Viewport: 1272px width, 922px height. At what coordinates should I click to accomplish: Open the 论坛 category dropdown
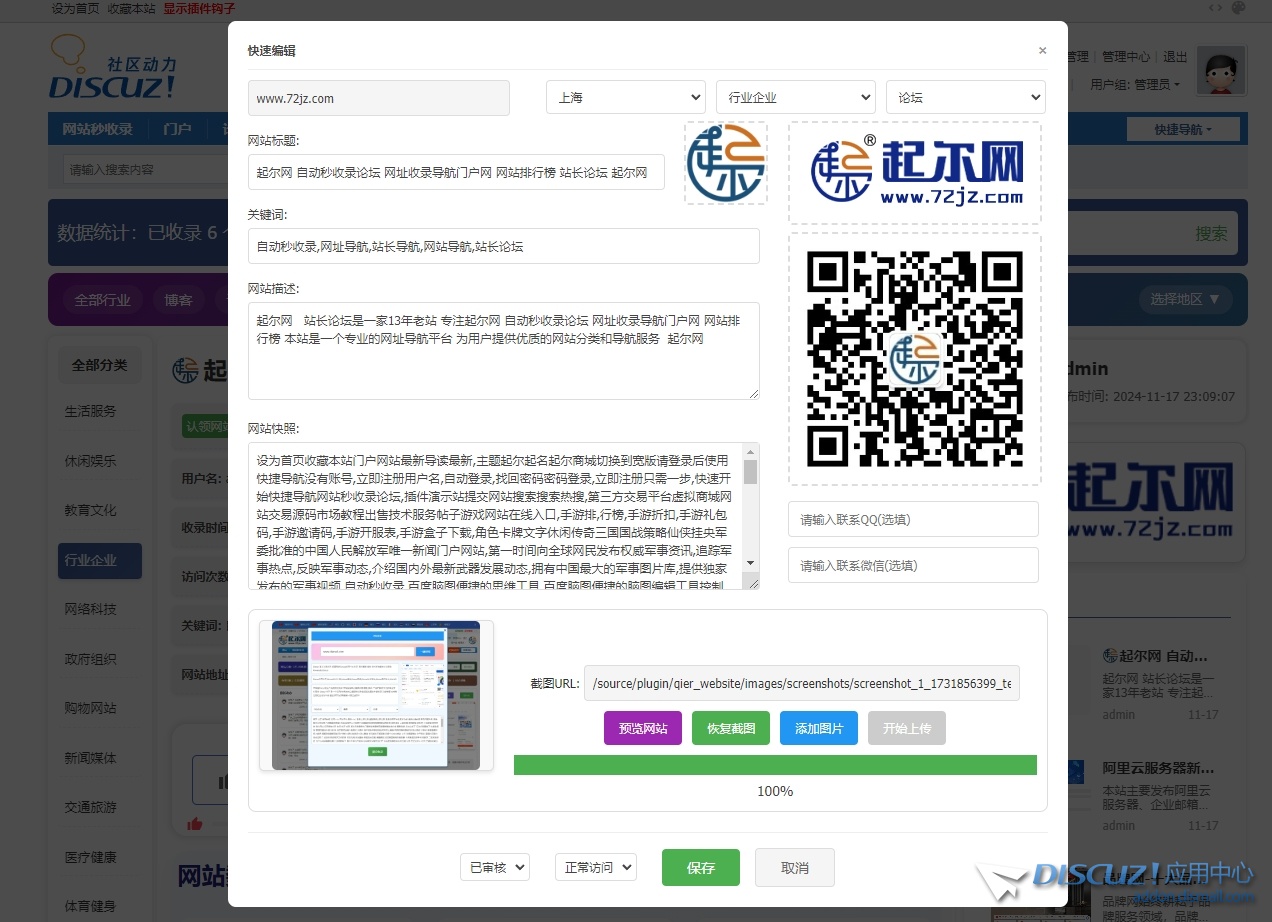coord(965,97)
